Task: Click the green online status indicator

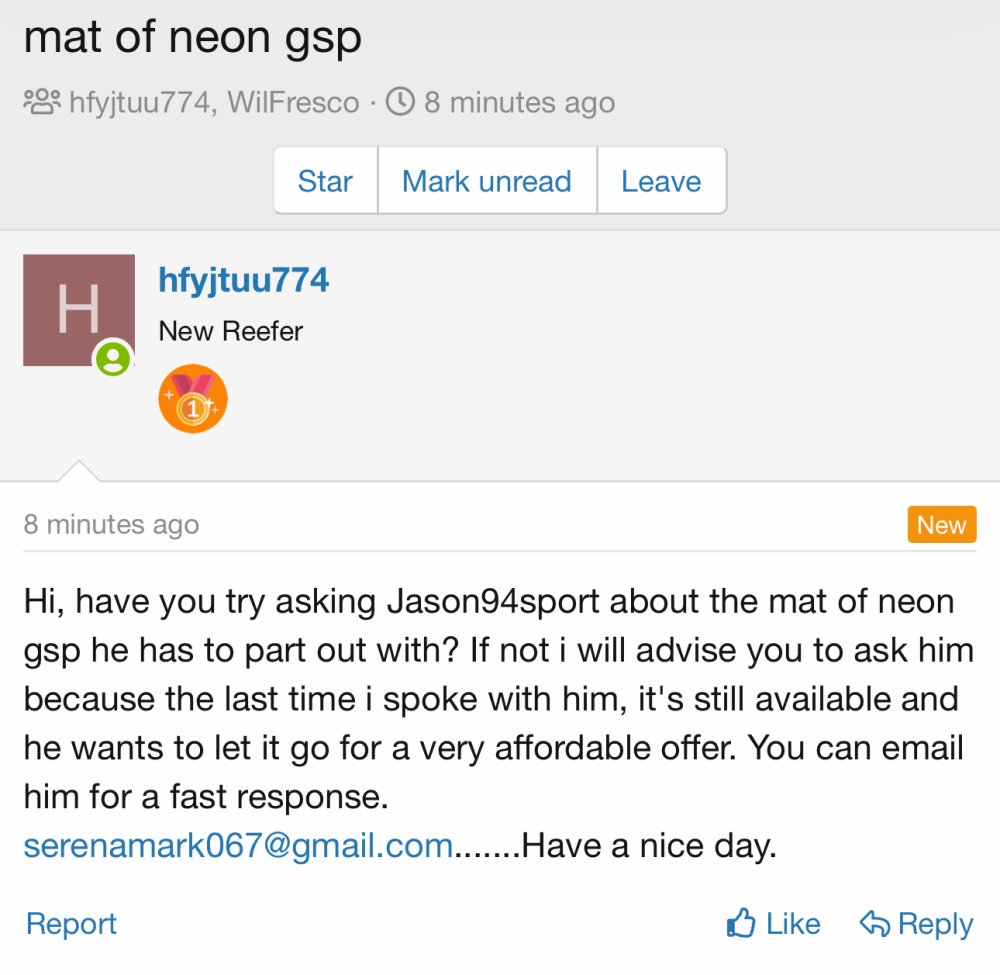Action: pyautogui.click(x=113, y=358)
